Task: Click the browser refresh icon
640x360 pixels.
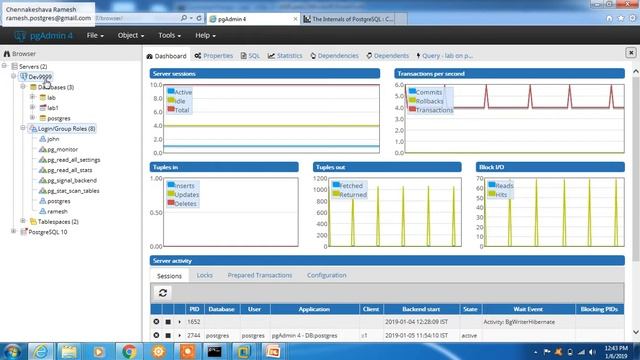Action: [199, 18]
